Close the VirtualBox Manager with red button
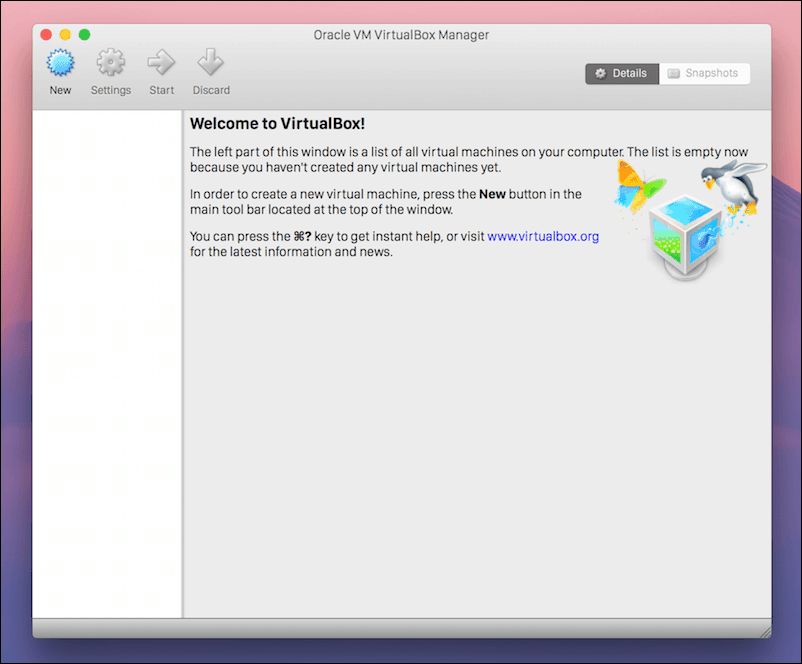802x664 pixels. [46, 35]
